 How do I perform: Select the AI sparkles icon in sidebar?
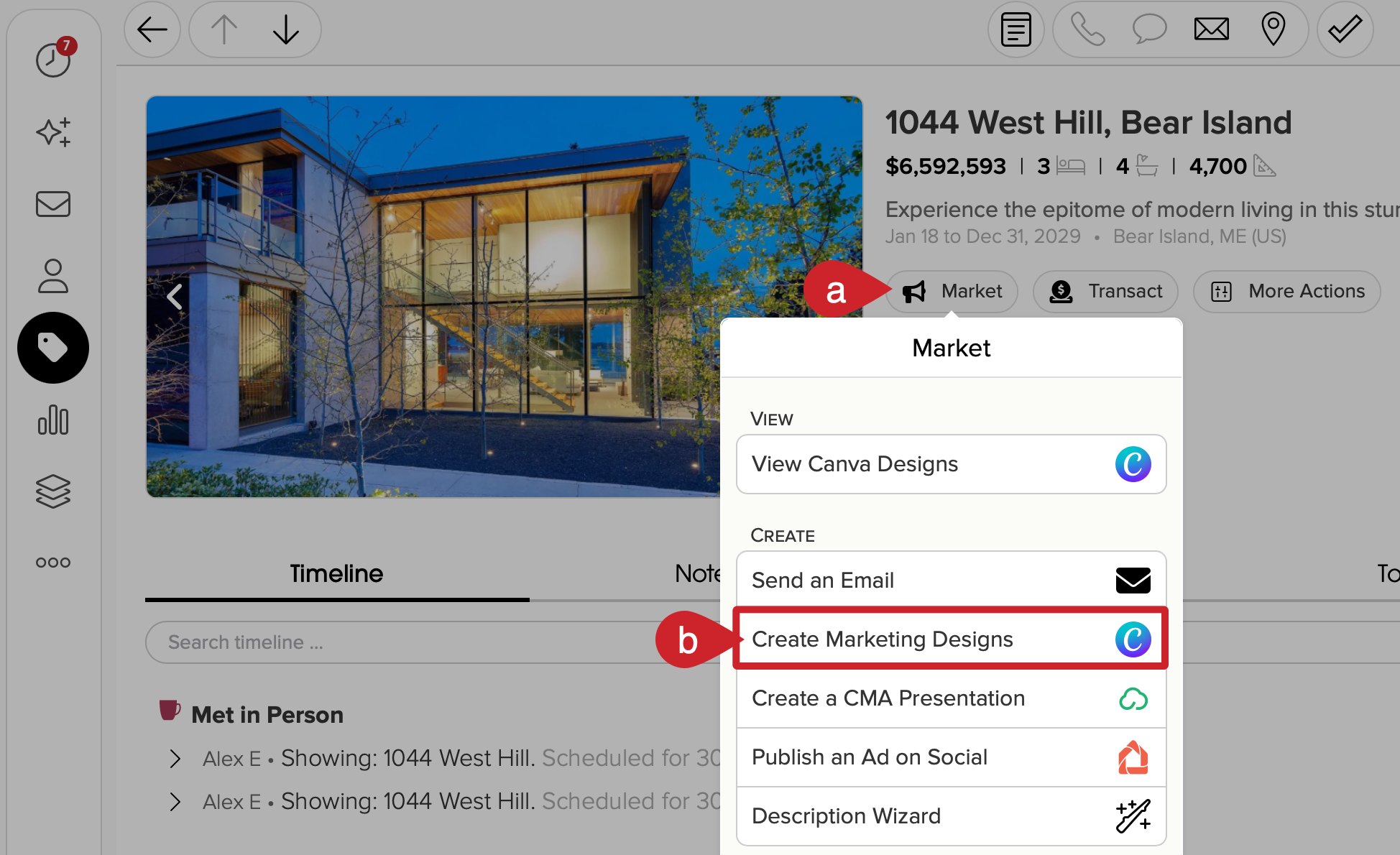pos(52,132)
